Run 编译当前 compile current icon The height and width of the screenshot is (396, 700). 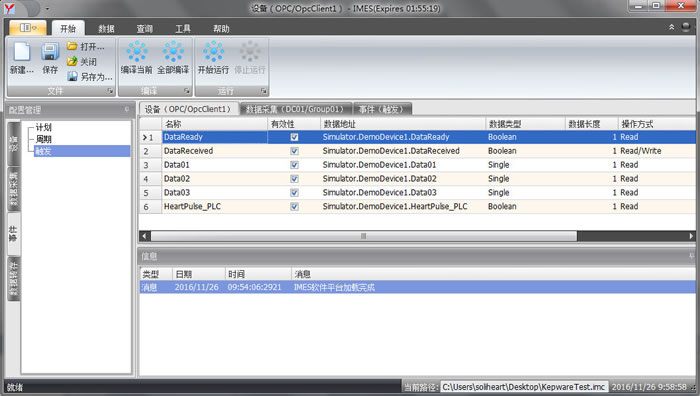pos(137,52)
